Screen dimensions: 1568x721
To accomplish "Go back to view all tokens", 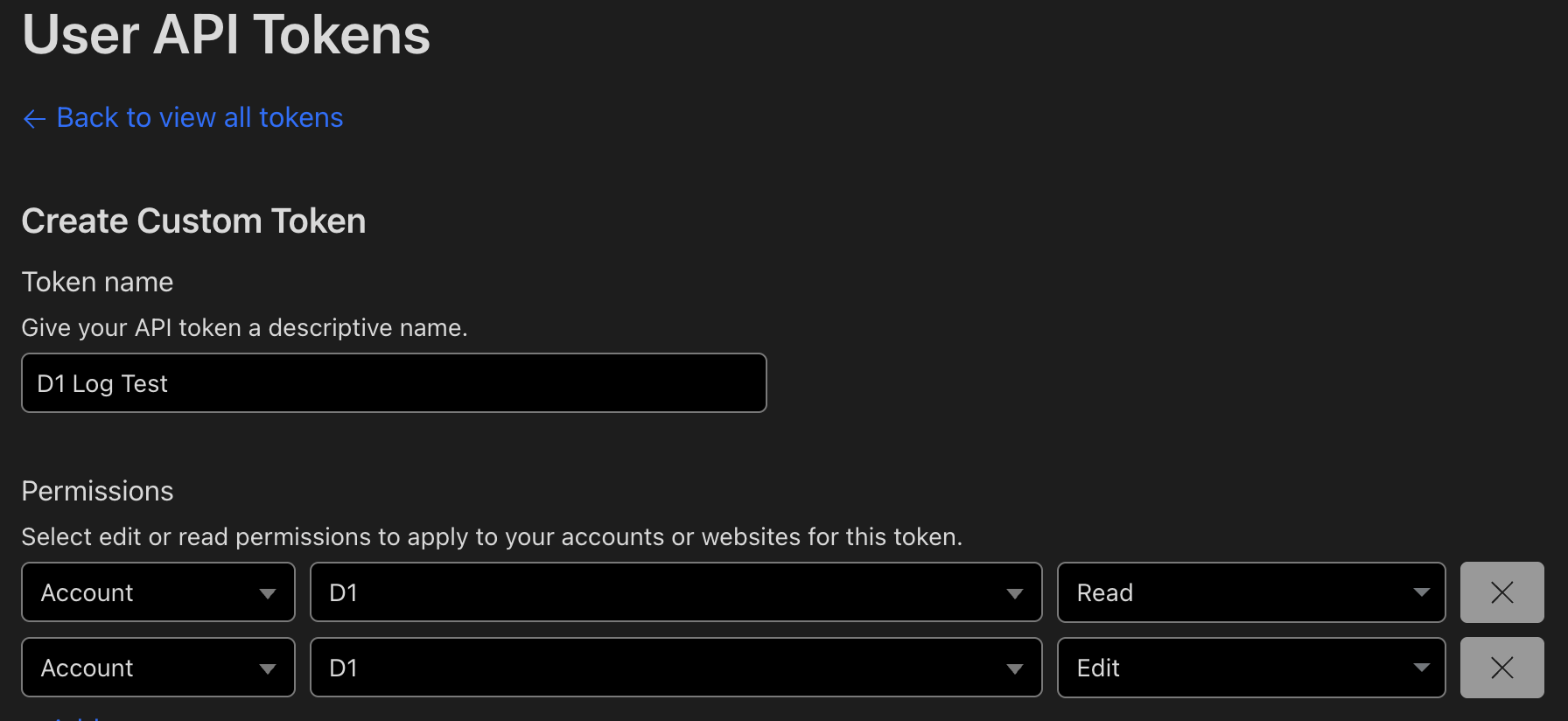I will pyautogui.click(x=199, y=117).
